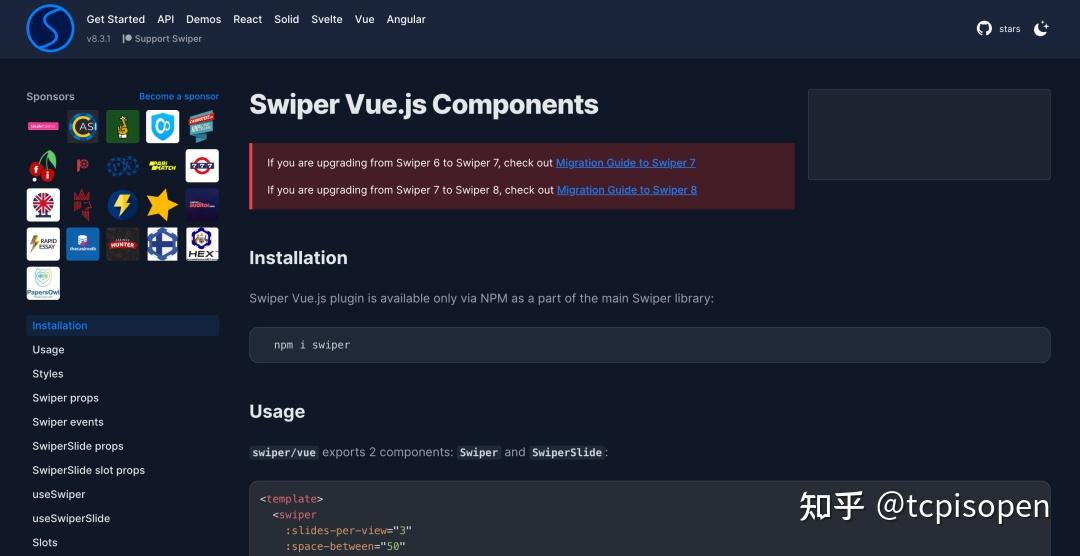Image resolution: width=1080 pixels, height=556 pixels.
Task: Open the GitHub stars icon link
Action: [984, 28]
